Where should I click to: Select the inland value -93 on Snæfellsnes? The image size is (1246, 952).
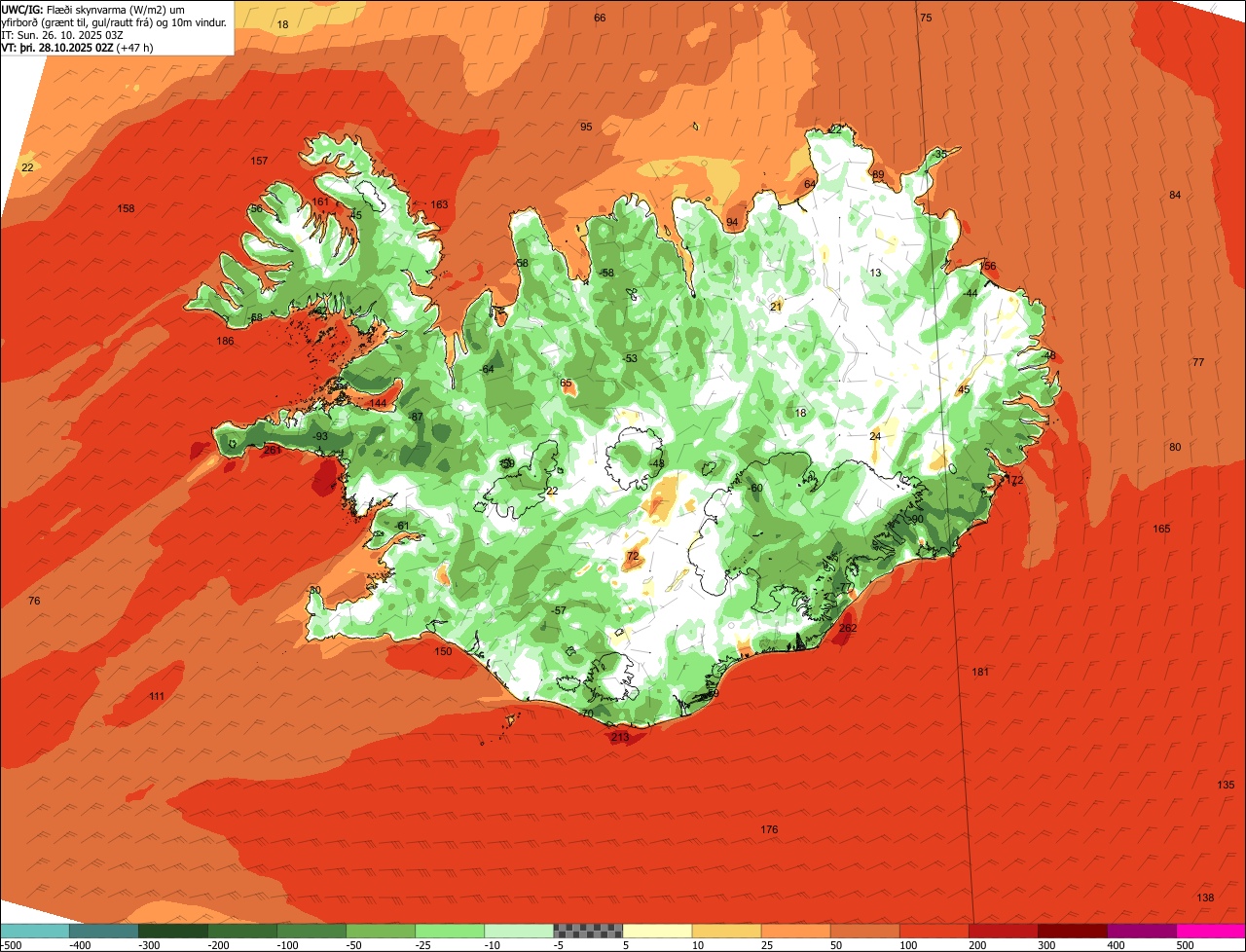click(320, 436)
